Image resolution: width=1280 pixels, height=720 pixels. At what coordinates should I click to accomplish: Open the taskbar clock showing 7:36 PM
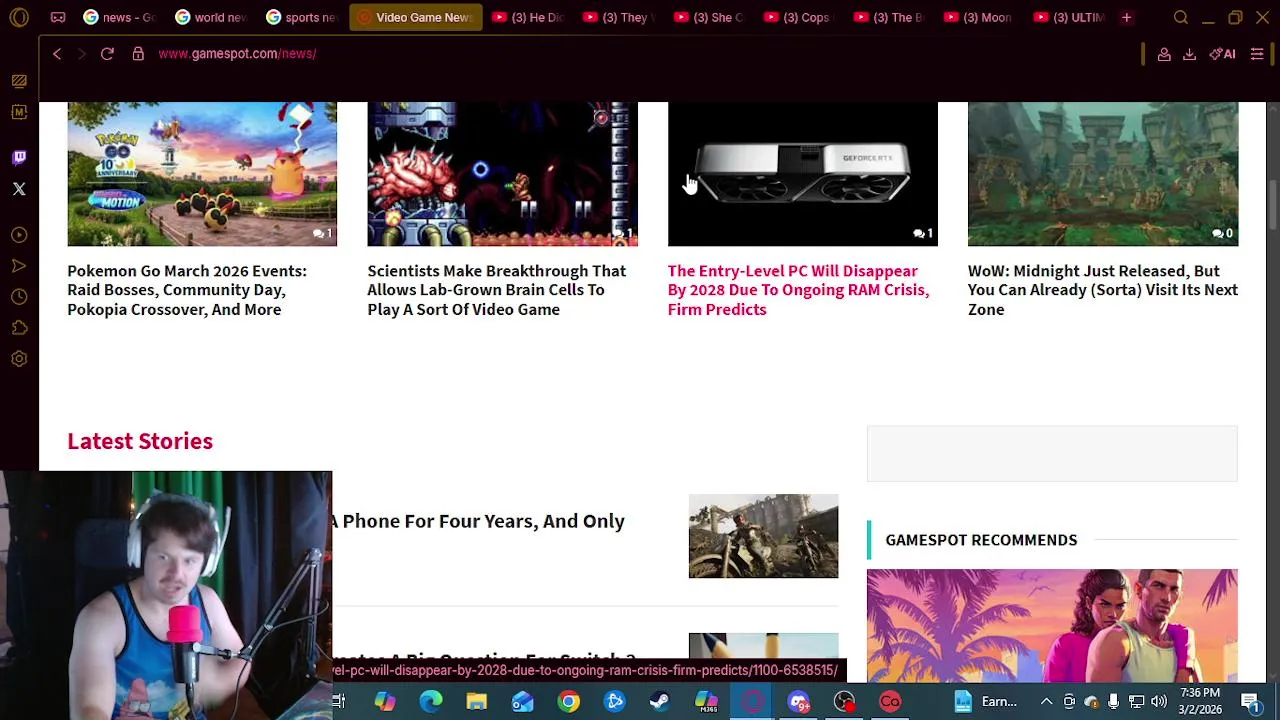point(1199,701)
